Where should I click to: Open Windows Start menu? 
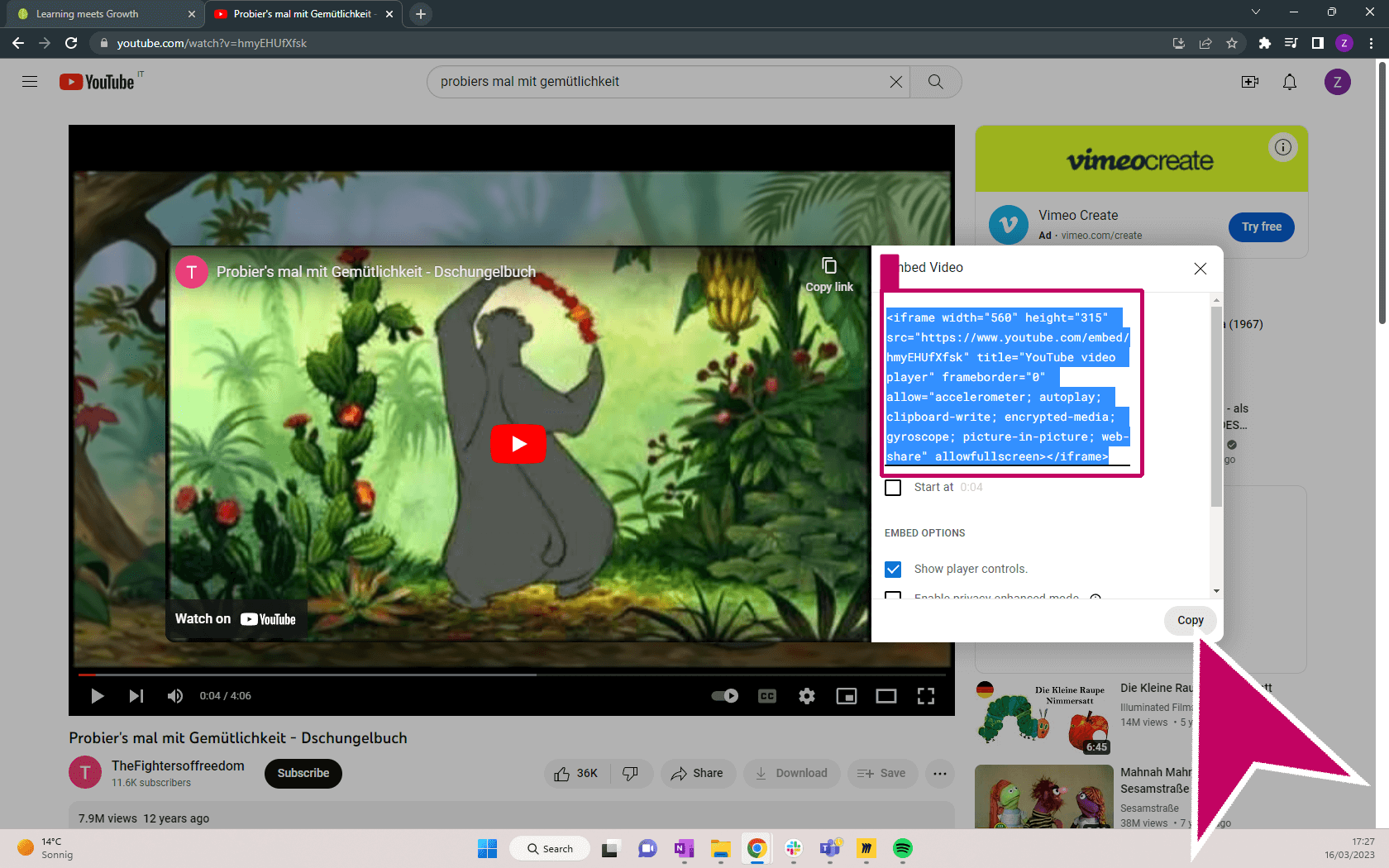click(x=487, y=848)
